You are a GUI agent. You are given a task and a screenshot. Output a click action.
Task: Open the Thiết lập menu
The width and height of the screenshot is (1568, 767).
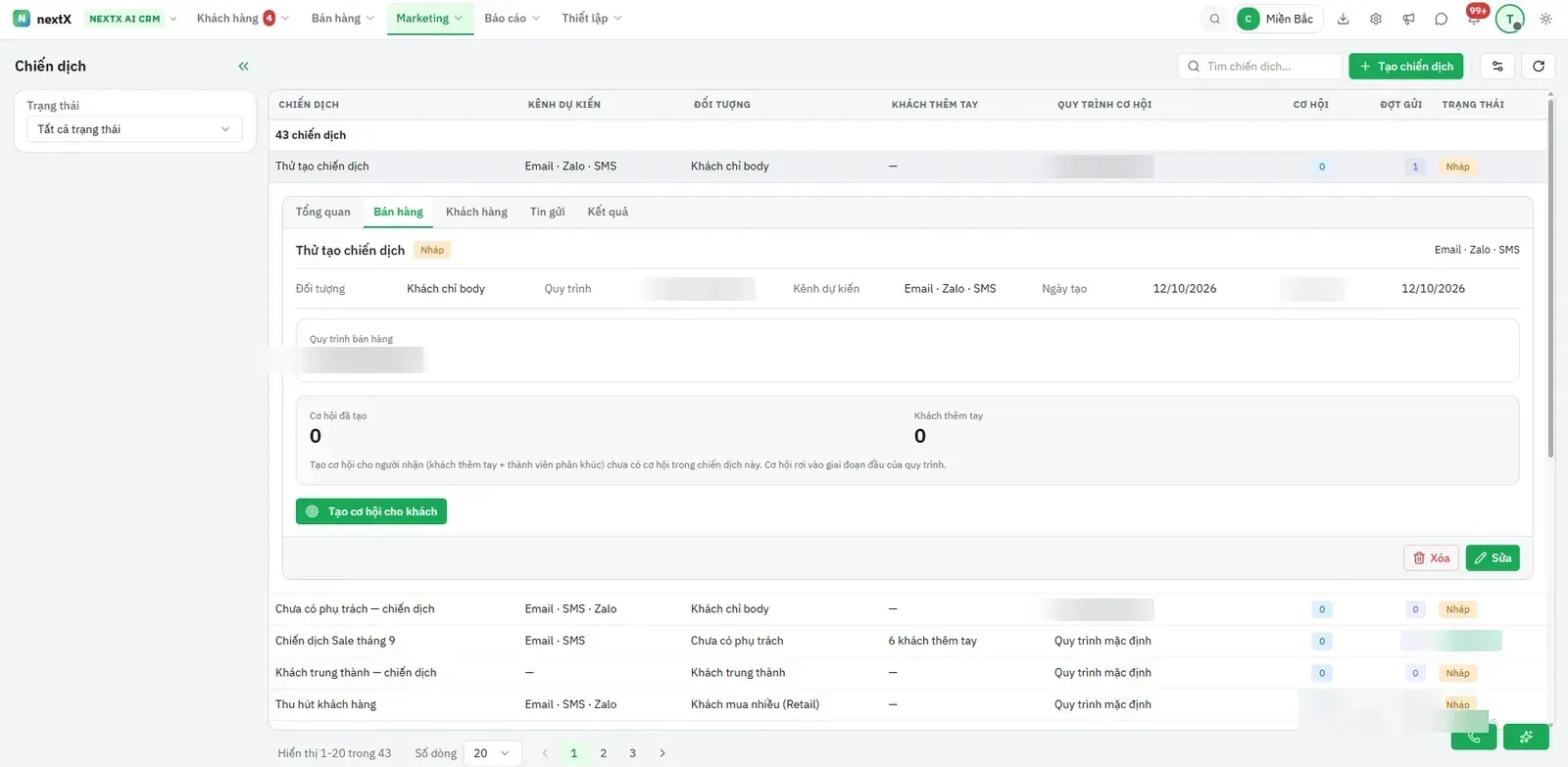click(x=591, y=19)
